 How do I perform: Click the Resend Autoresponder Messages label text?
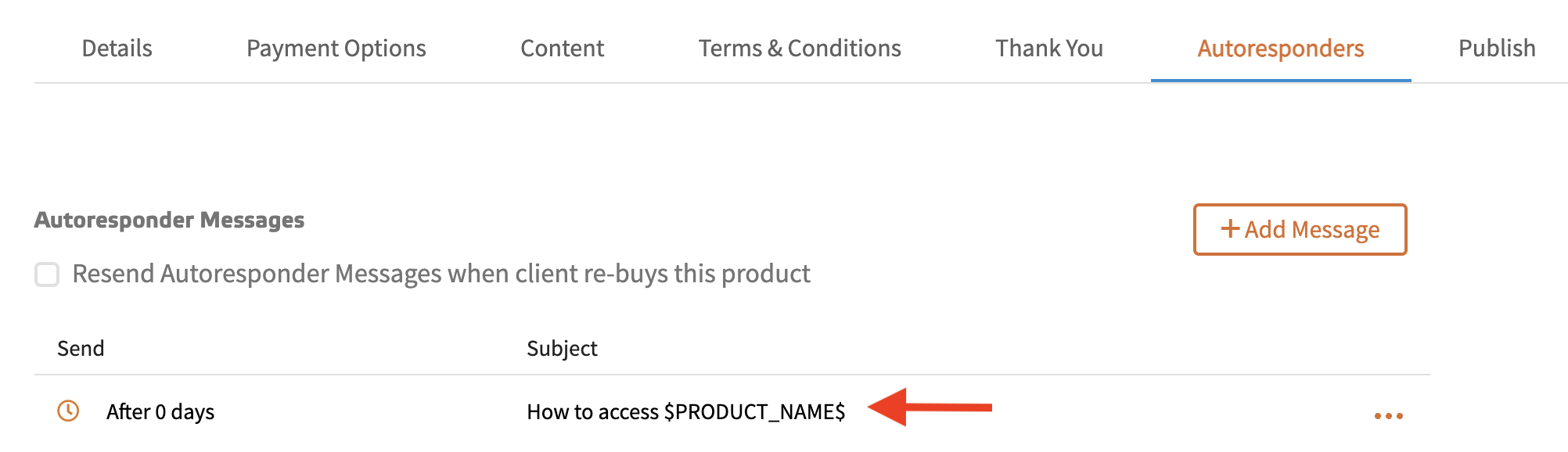441,274
